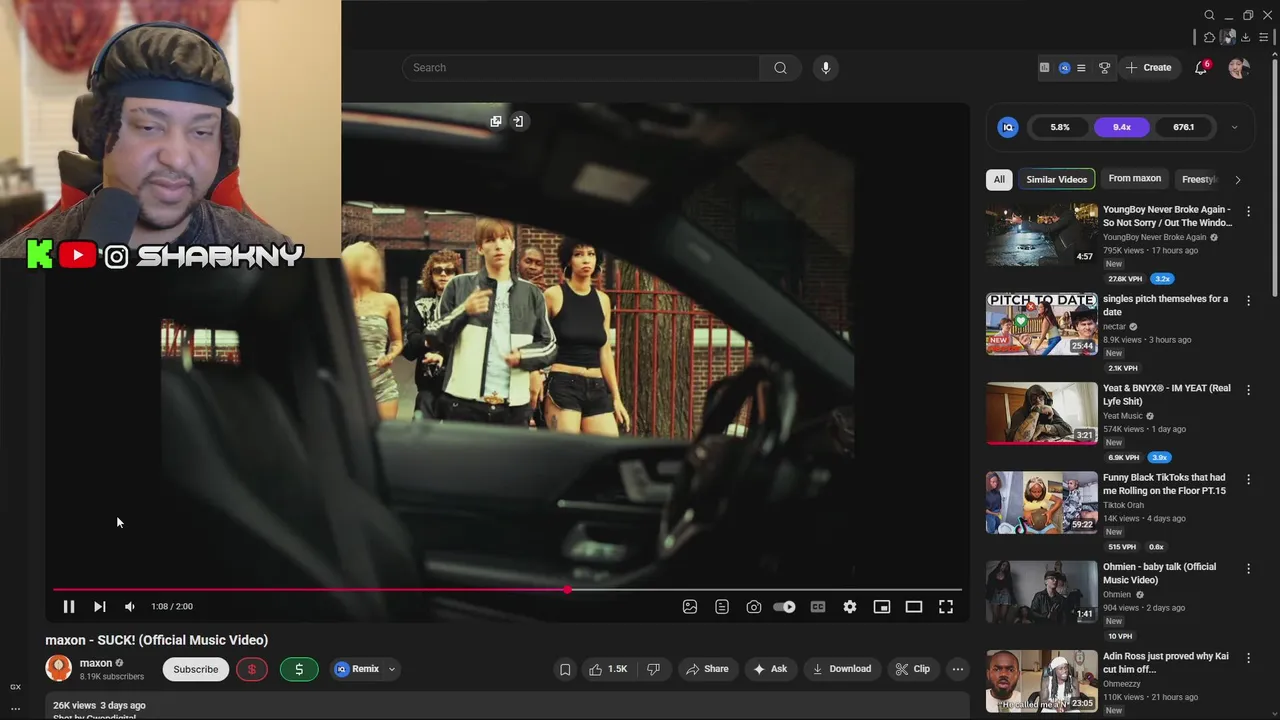The image size is (1280, 720).
Task: Click the 676.1 stat pill
Action: (x=1184, y=127)
